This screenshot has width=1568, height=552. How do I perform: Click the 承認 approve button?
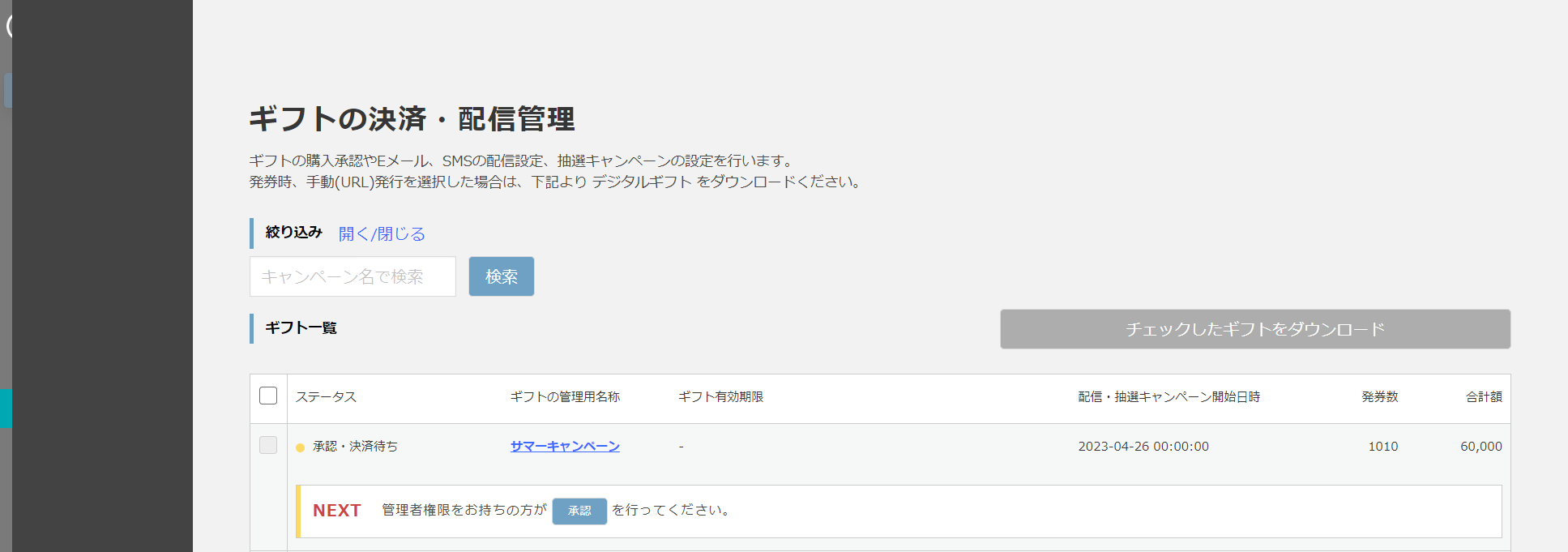point(579,511)
